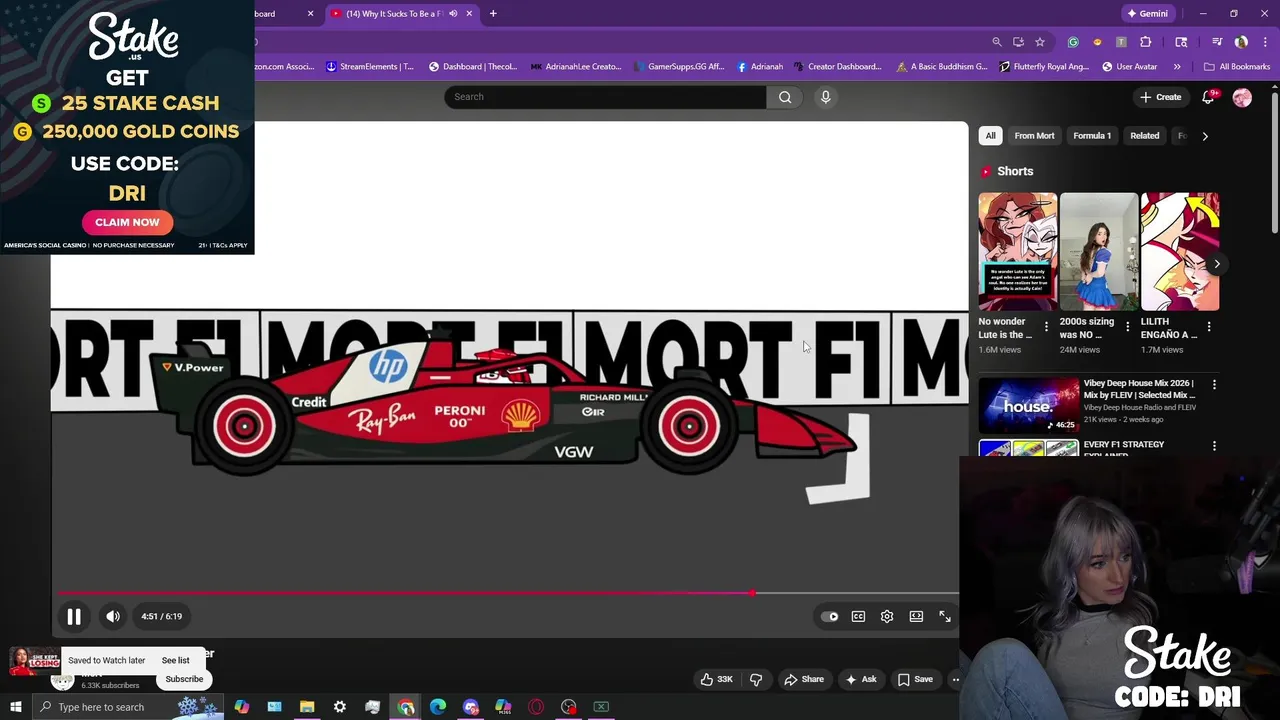This screenshot has height=720, width=1280.
Task: Save the video to a playlist
Action: pos(915,680)
